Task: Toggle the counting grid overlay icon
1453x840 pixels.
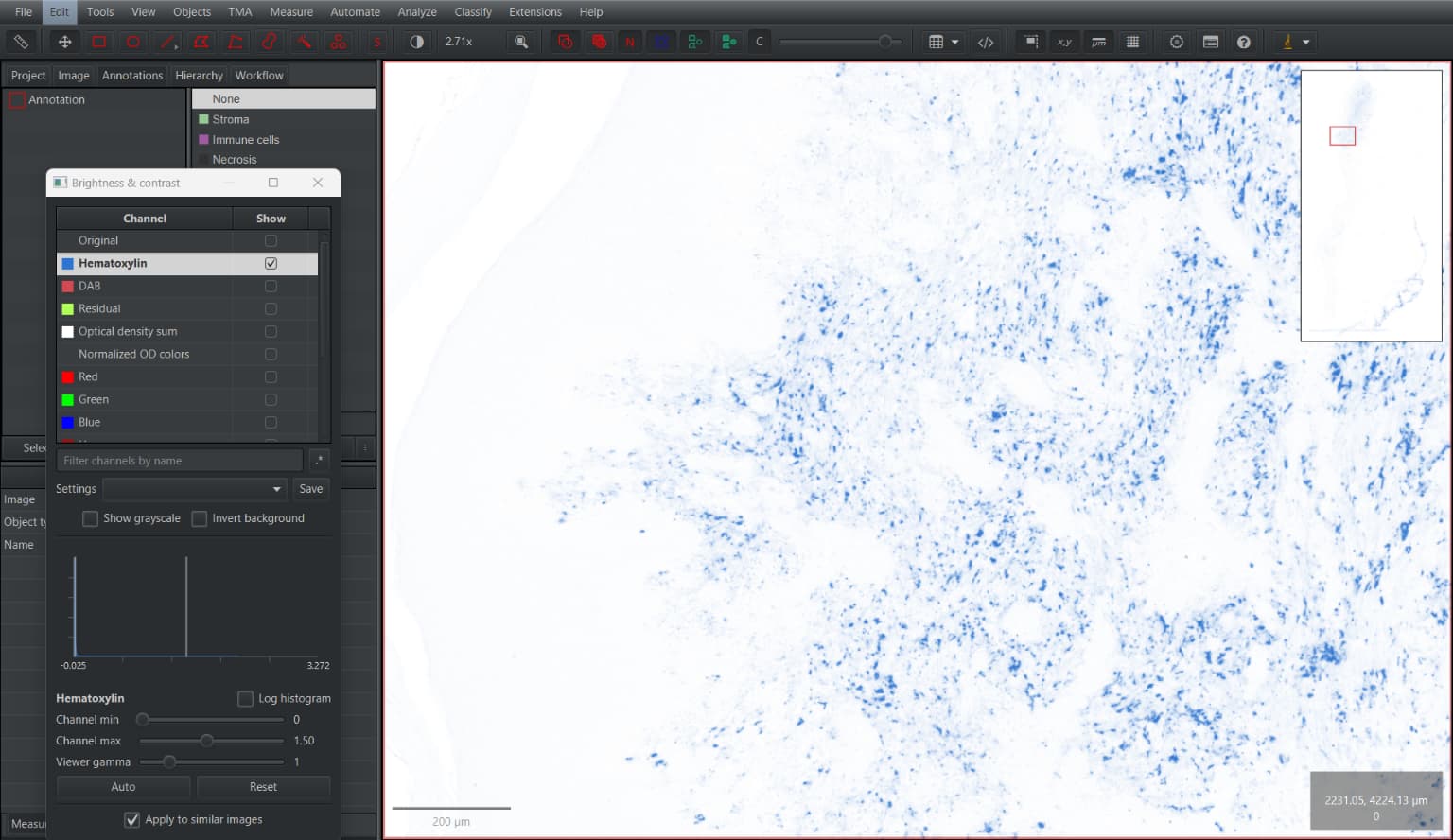Action: 1131,42
